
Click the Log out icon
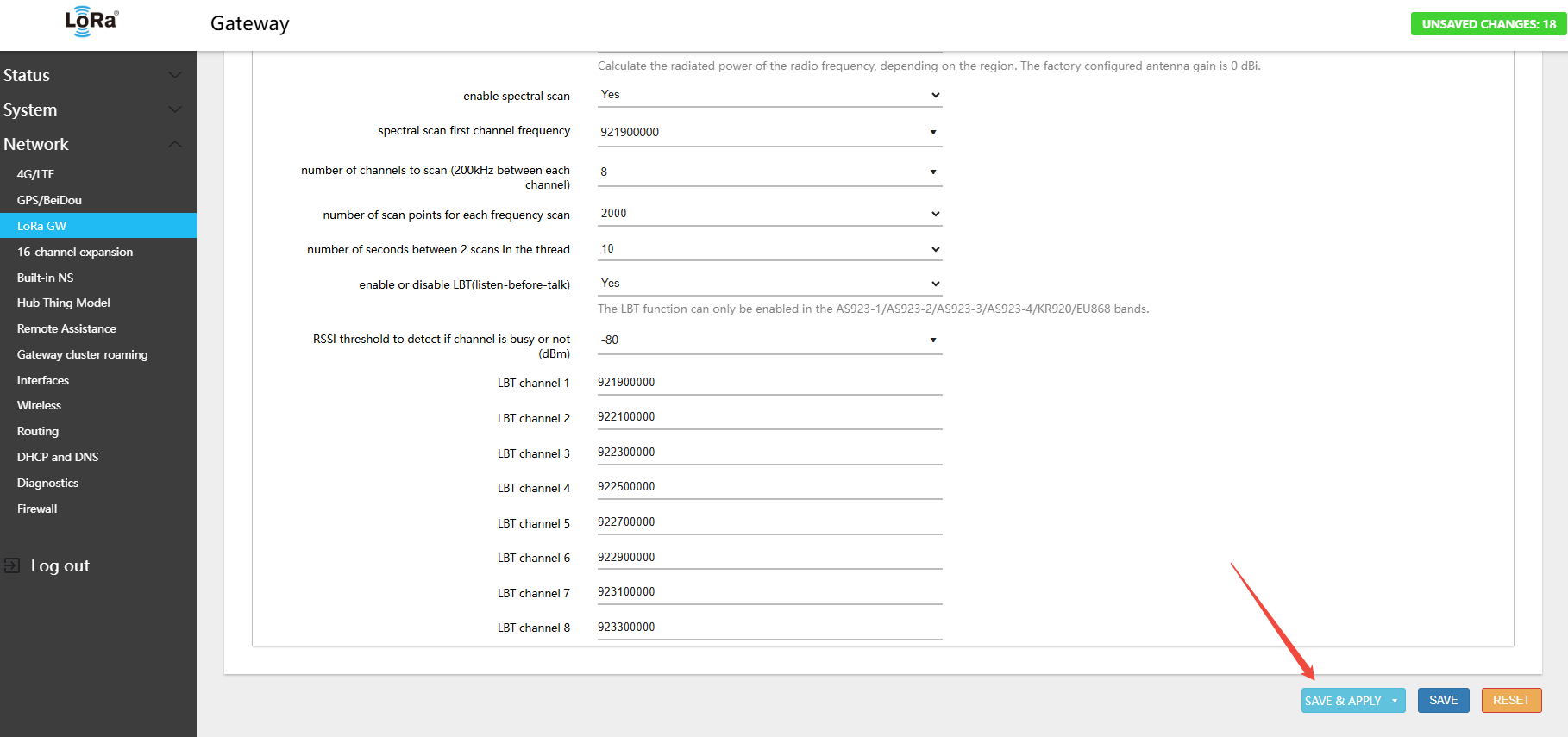[12, 565]
